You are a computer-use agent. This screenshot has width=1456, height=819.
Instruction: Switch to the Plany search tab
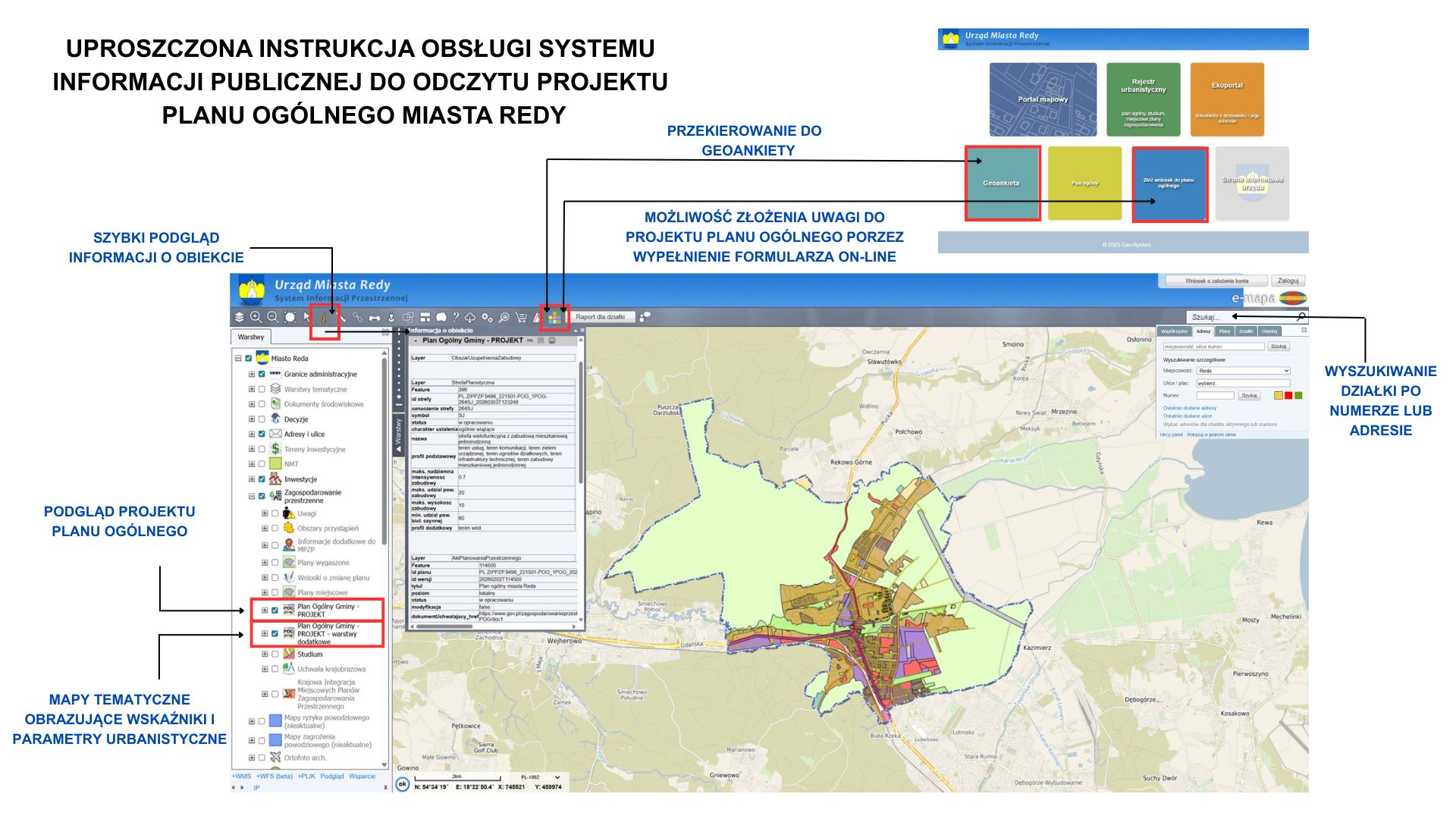pyautogui.click(x=1225, y=331)
